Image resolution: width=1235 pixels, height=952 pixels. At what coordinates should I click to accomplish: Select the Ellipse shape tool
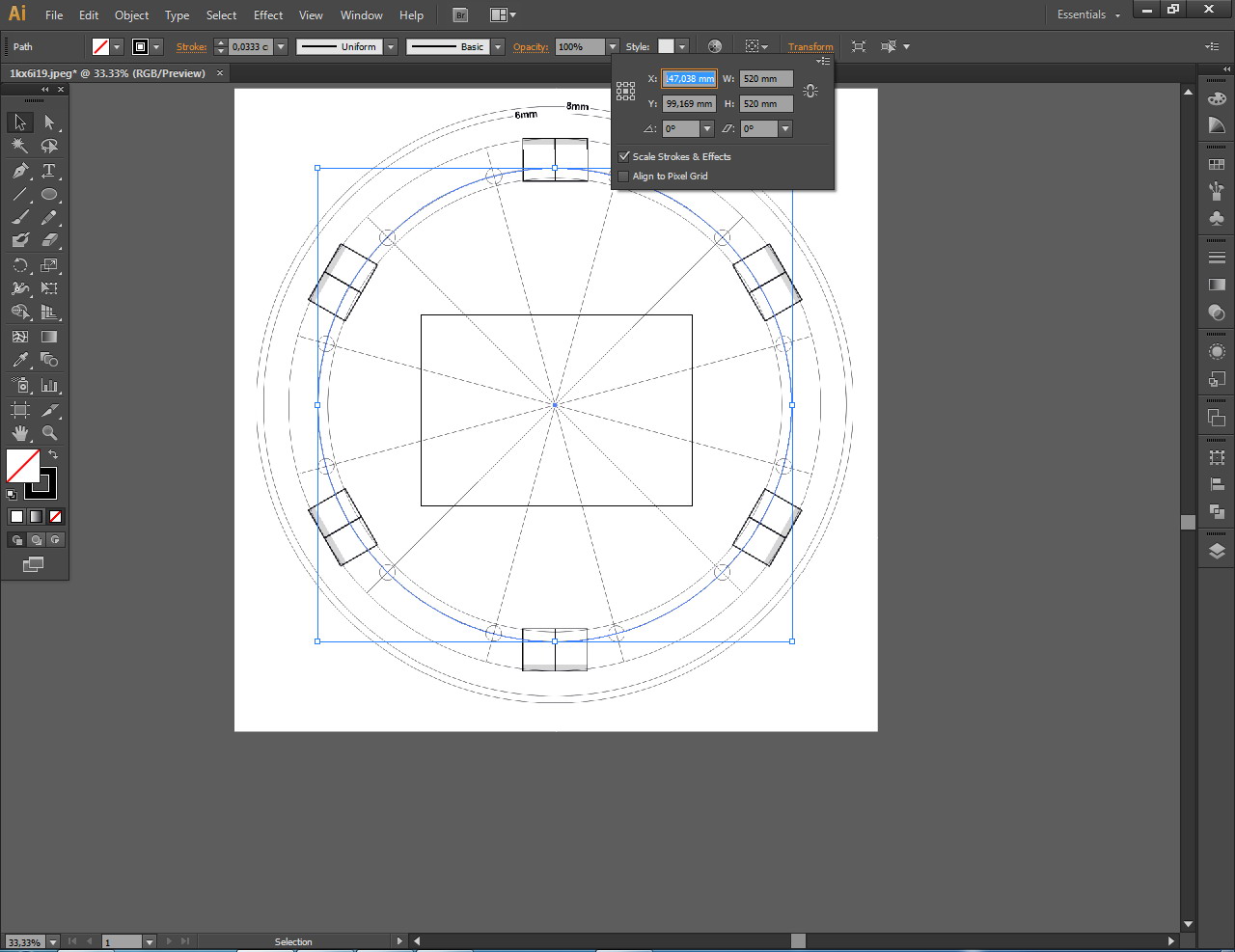[x=49, y=195]
